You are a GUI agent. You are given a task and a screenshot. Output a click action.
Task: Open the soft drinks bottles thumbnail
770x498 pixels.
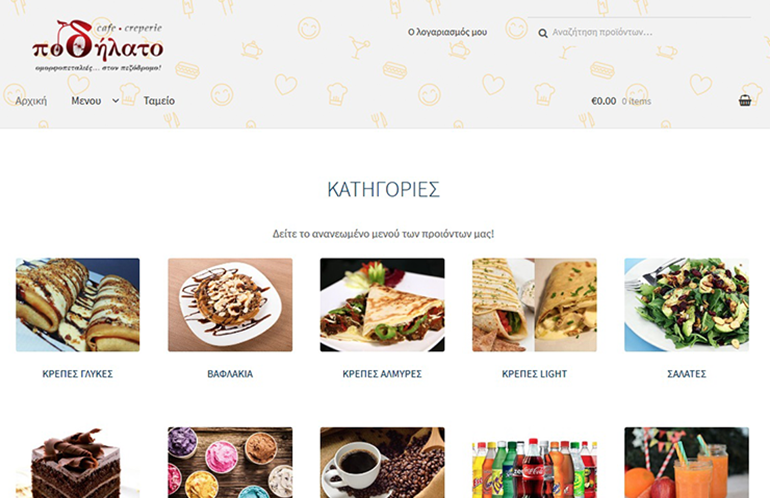point(534,463)
